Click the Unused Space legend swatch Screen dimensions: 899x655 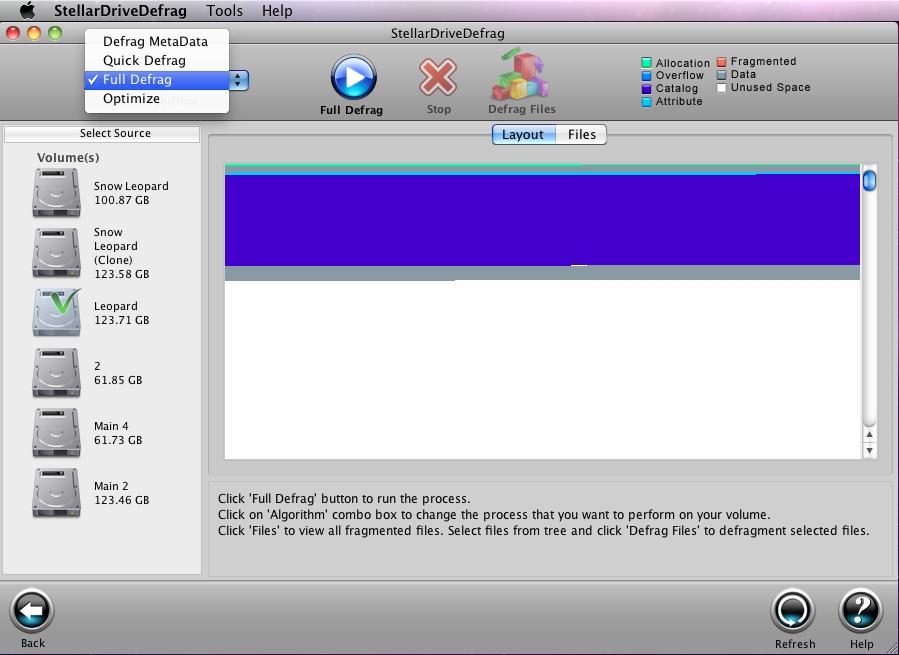(721, 88)
